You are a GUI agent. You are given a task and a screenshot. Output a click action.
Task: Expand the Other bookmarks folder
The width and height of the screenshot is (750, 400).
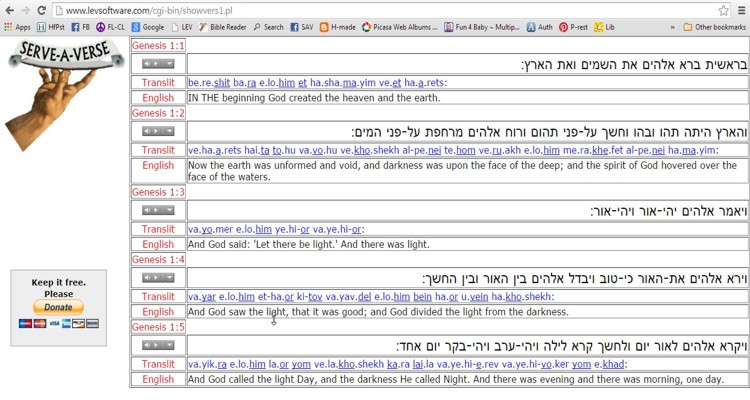[x=714, y=27]
